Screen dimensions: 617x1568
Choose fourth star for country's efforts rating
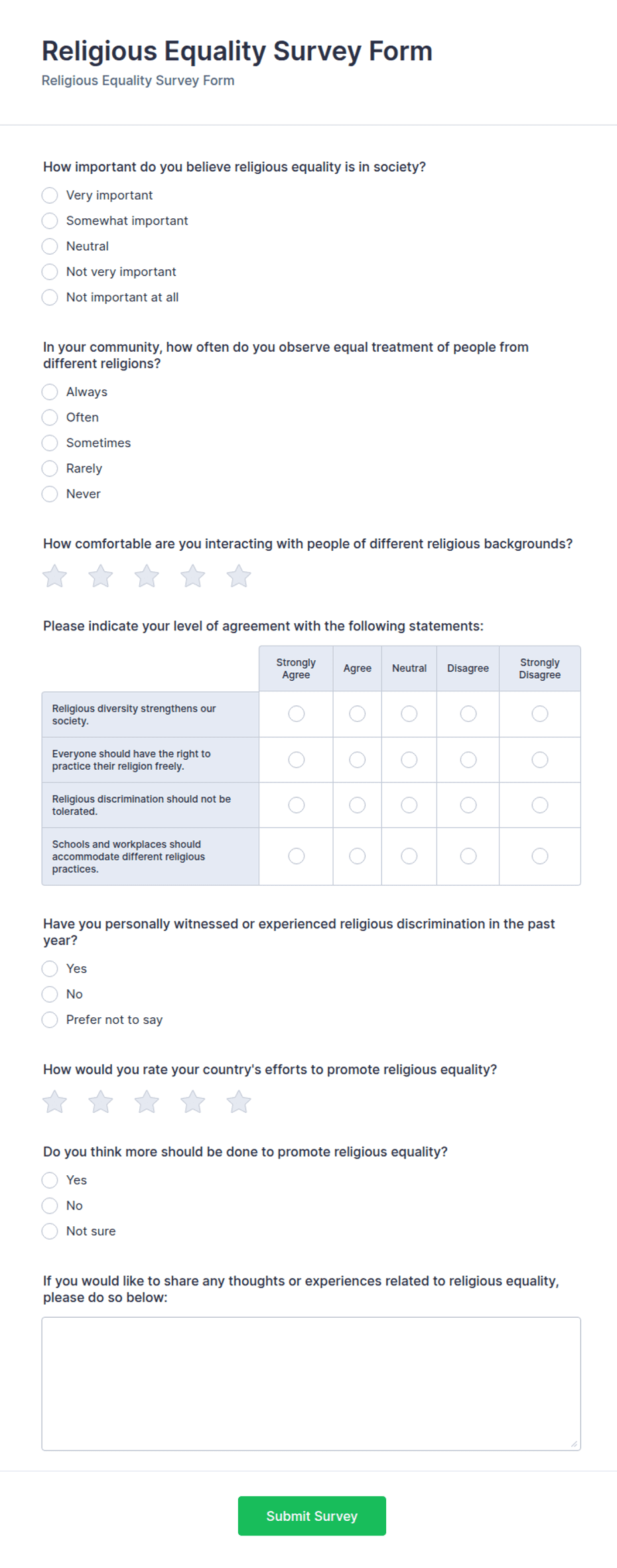[193, 1102]
